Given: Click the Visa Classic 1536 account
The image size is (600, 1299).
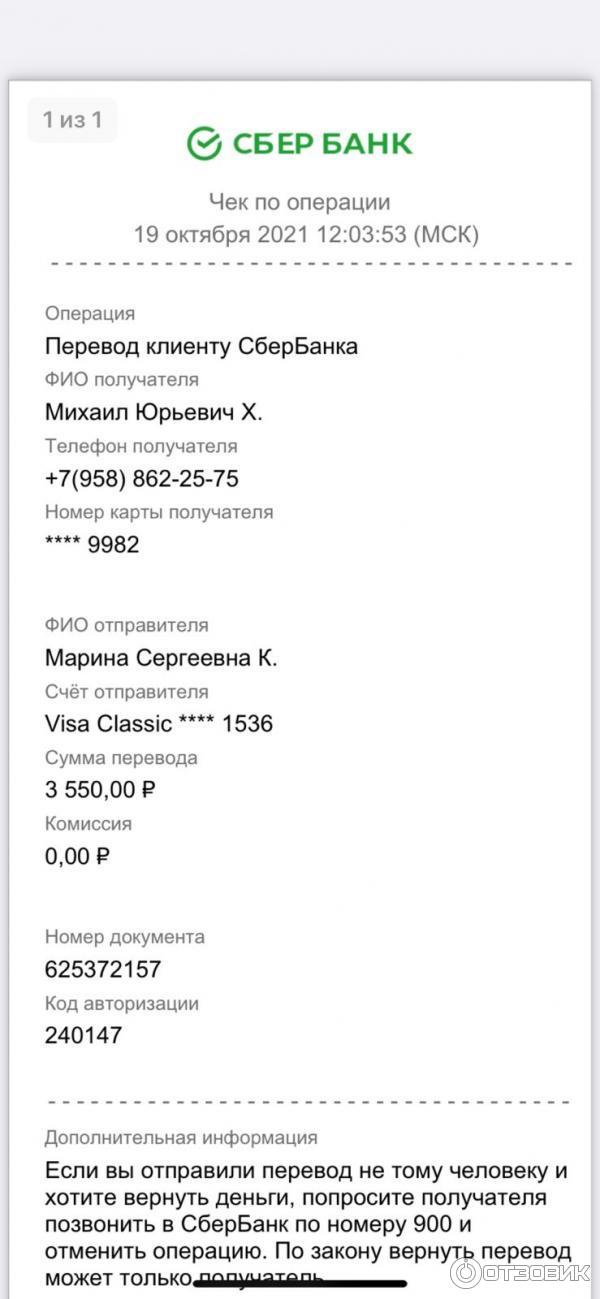Looking at the screenshot, I should point(159,724).
